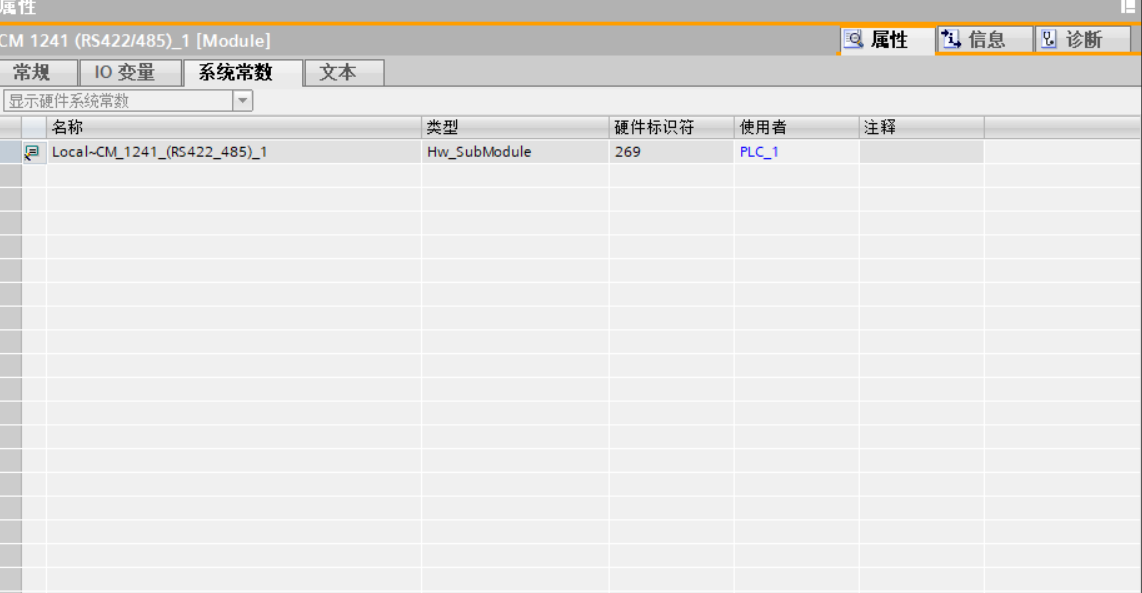Viewport: 1142px width, 593px height.
Task: Switch to the 信息 (Info) inspector tab
Action: tap(975, 40)
